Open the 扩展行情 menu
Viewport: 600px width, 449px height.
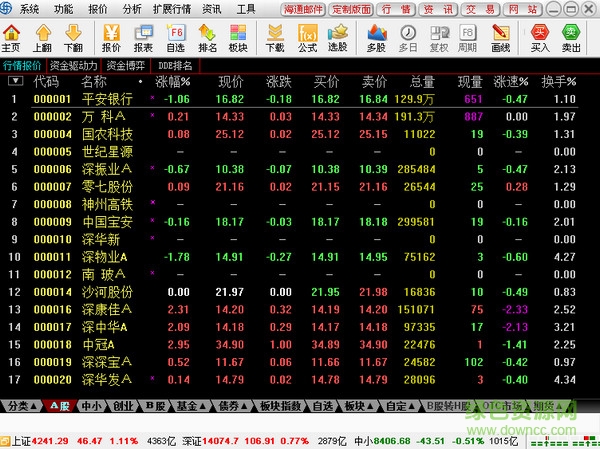pos(172,9)
